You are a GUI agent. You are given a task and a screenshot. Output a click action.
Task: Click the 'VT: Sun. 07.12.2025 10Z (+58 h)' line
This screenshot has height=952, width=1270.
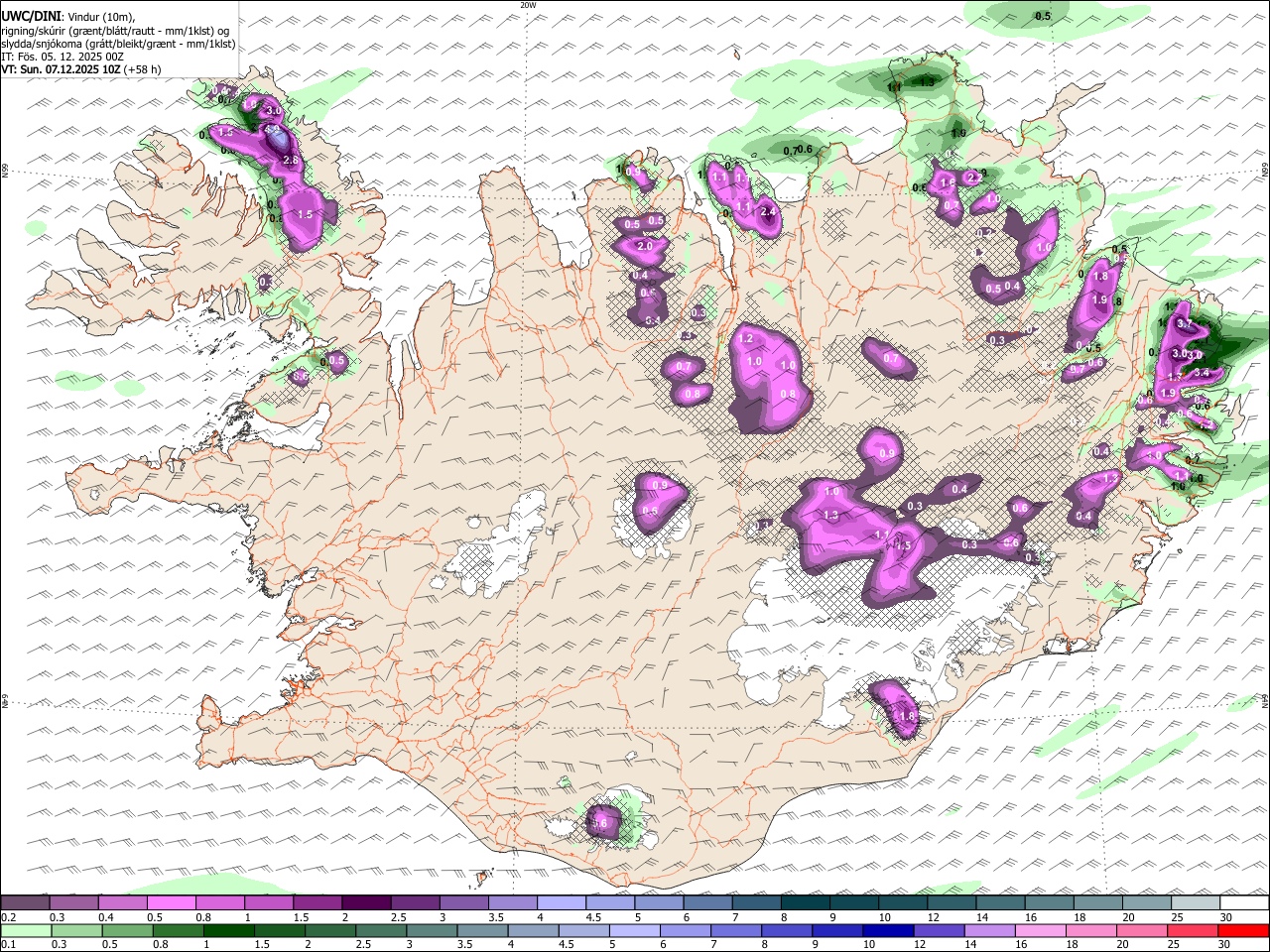pyautogui.click(x=81, y=69)
